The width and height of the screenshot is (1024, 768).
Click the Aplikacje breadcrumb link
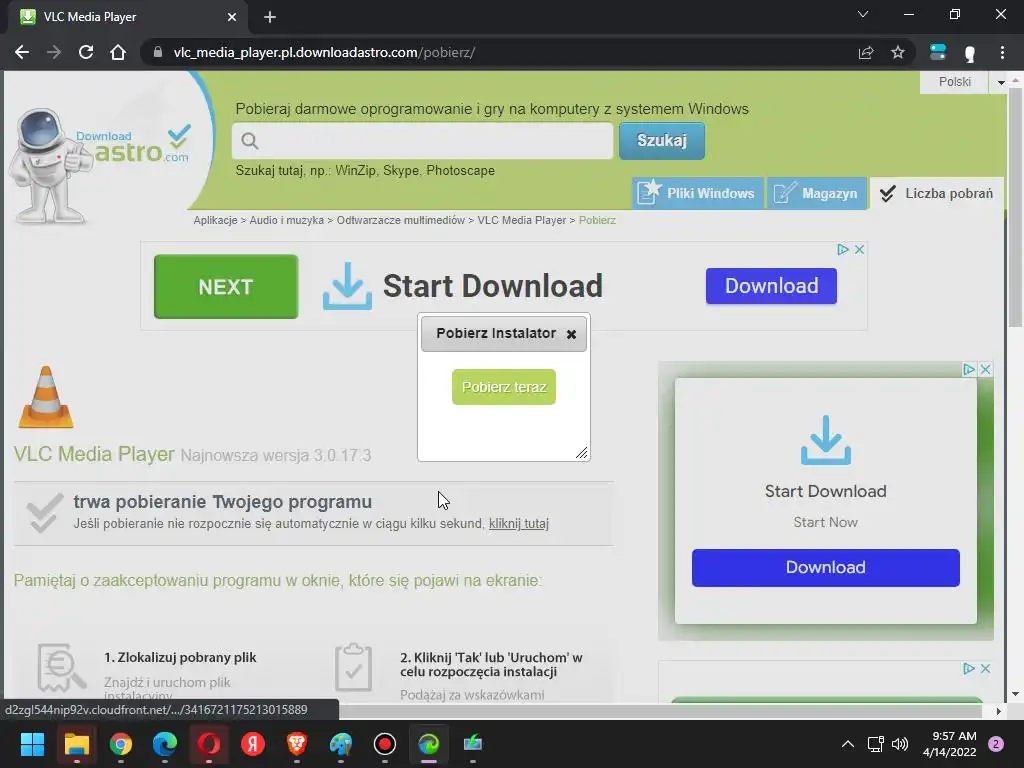point(216,220)
